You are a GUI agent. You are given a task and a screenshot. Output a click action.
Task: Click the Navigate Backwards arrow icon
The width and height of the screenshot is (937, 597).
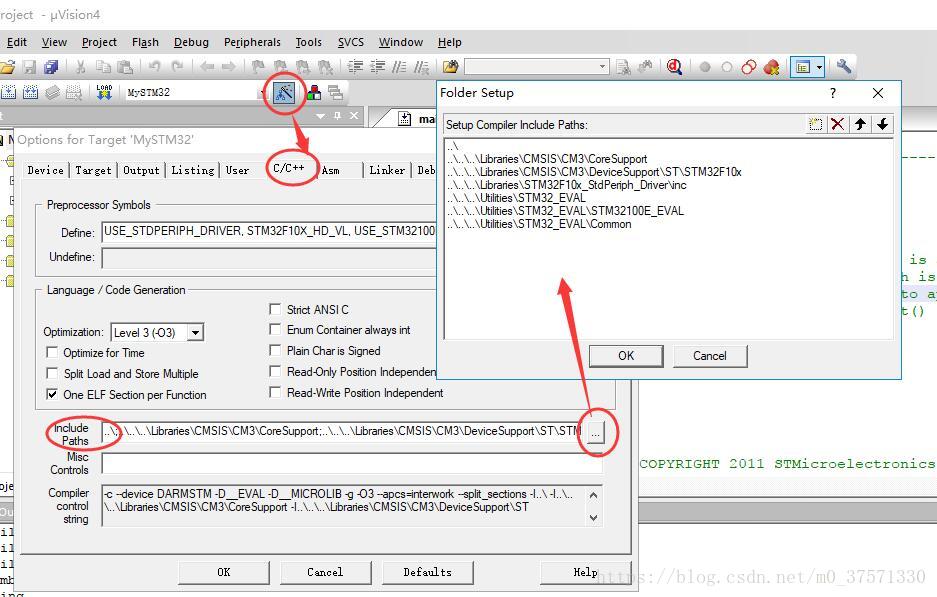(207, 67)
